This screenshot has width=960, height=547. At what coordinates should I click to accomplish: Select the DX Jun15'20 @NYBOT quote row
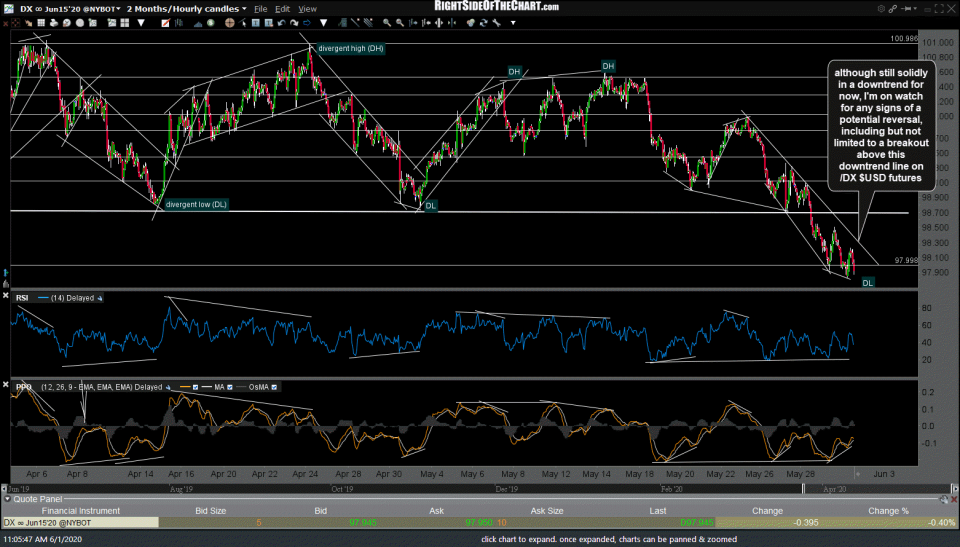(80, 522)
